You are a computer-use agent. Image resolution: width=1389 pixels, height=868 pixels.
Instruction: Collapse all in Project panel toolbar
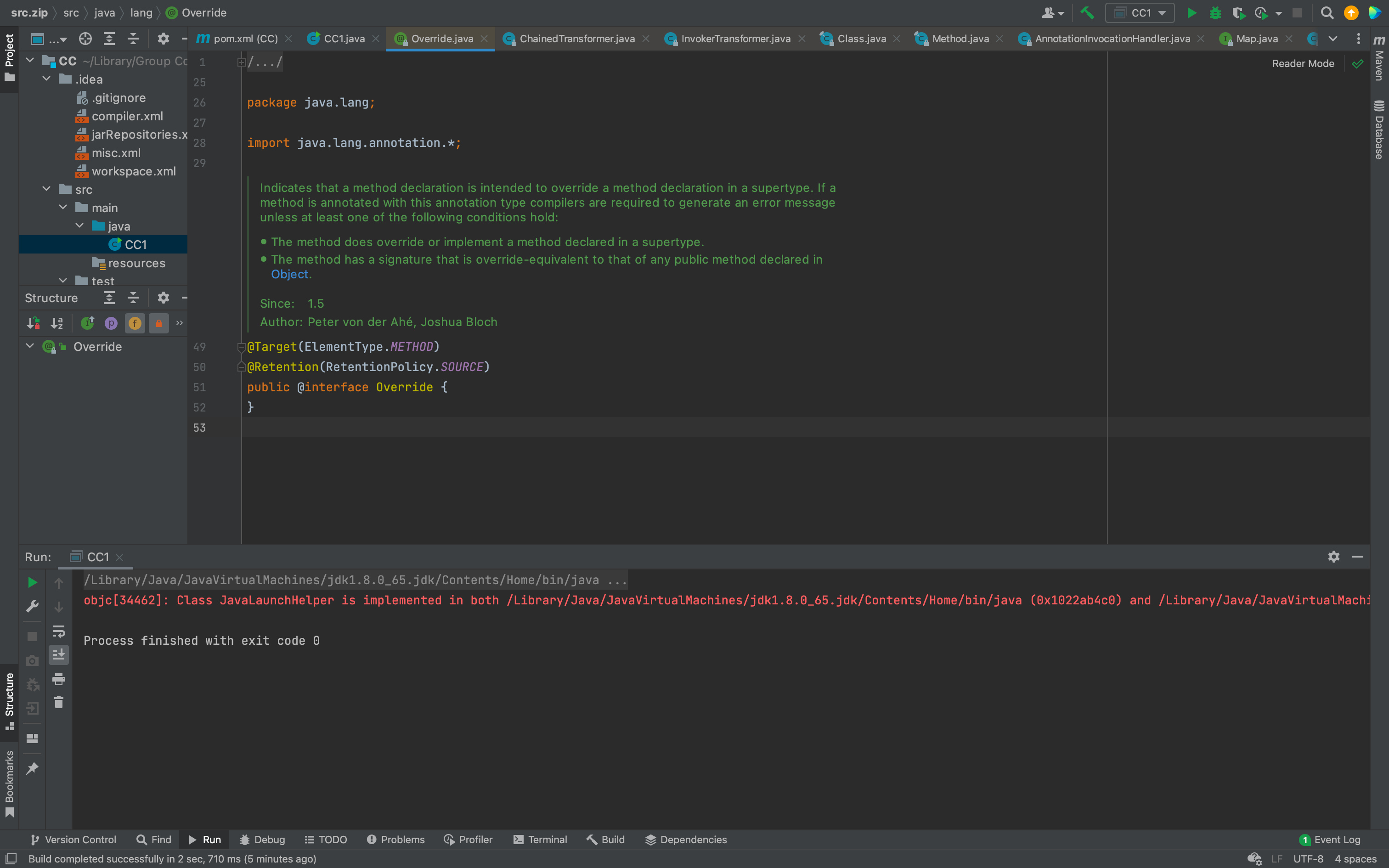click(x=133, y=39)
